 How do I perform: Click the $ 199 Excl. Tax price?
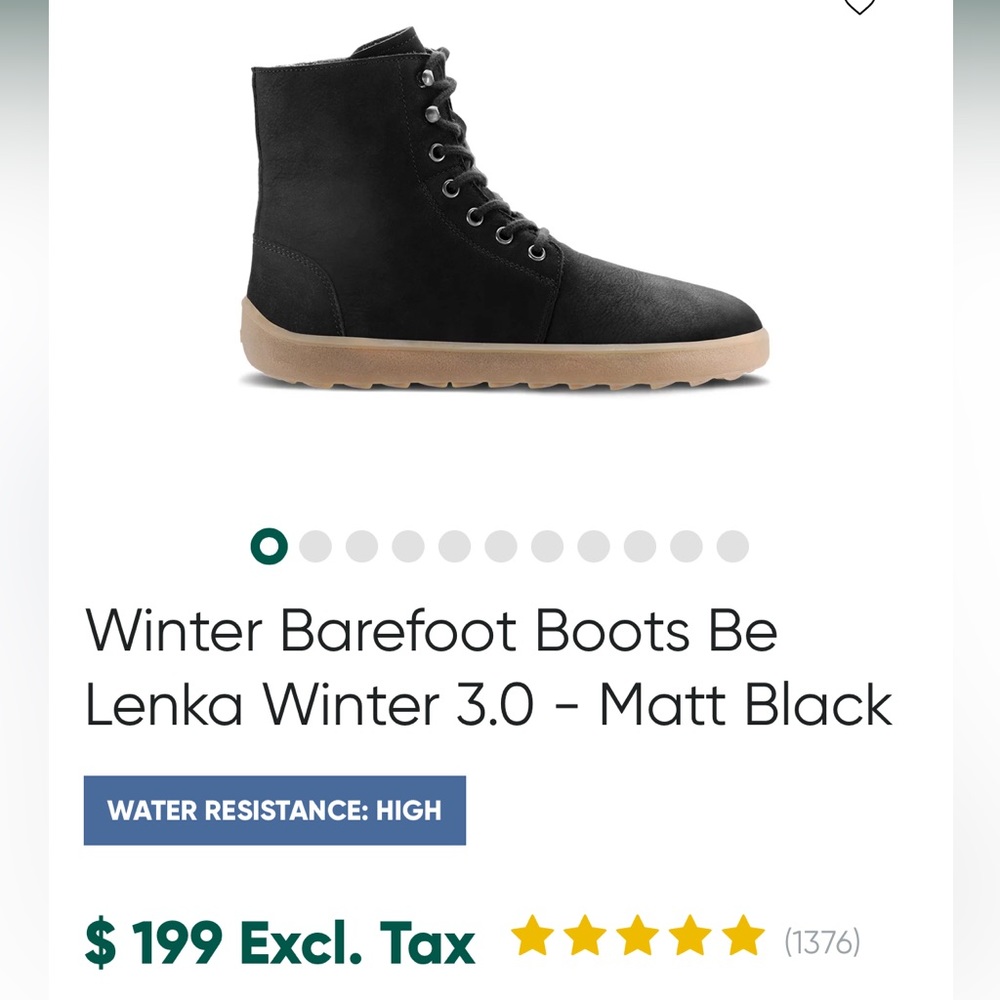click(280, 942)
